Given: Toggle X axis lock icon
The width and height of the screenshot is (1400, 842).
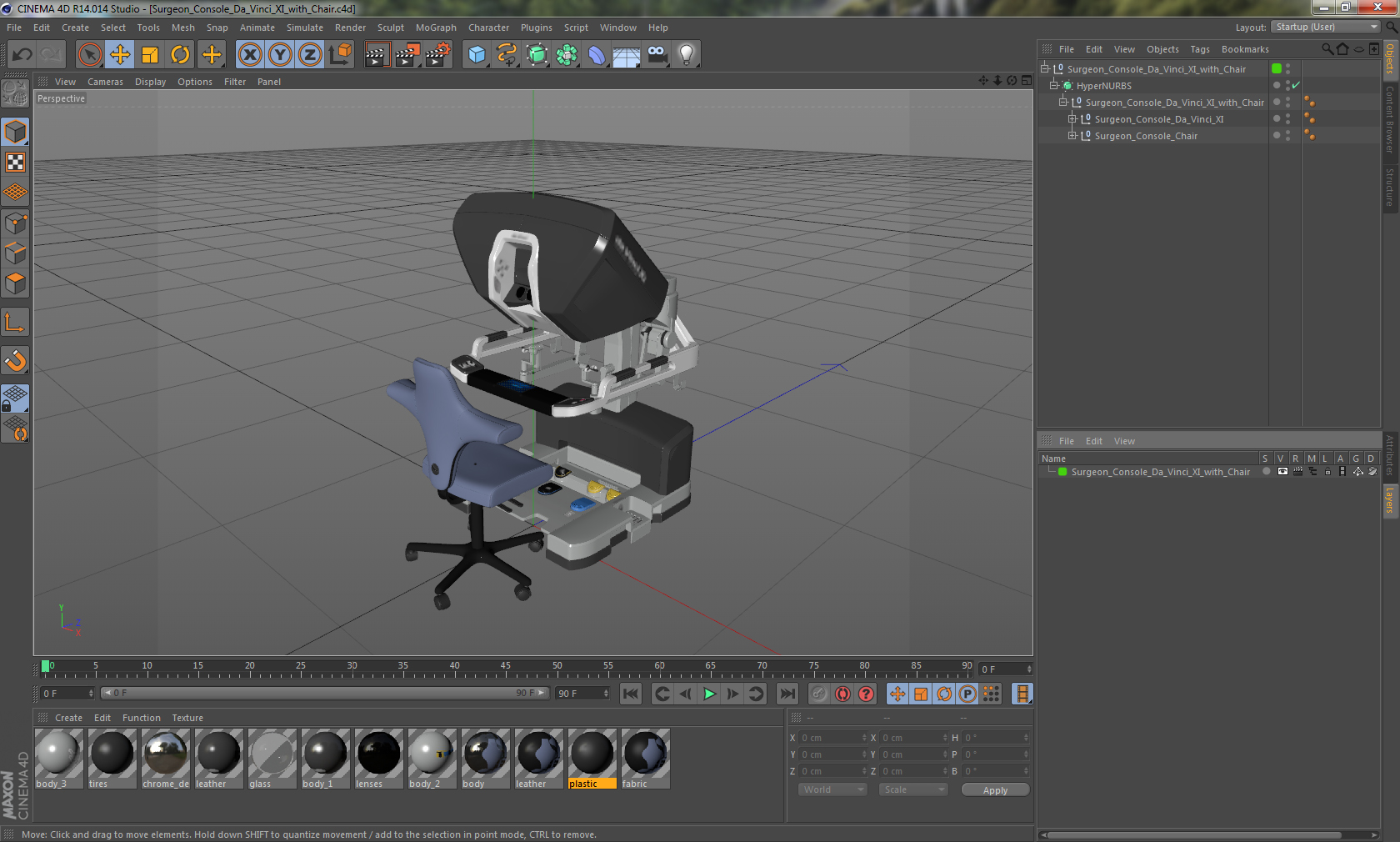Looking at the screenshot, I should [250, 55].
